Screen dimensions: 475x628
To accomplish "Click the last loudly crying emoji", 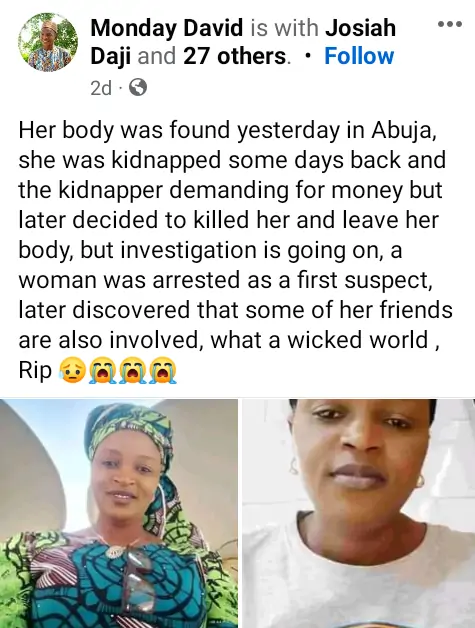I will (163, 370).
